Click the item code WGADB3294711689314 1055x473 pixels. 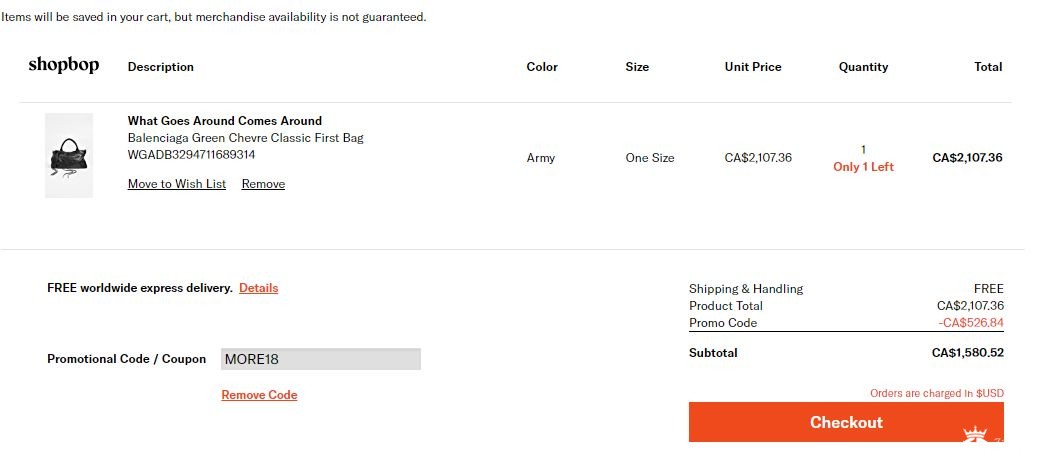pyautogui.click(x=191, y=155)
